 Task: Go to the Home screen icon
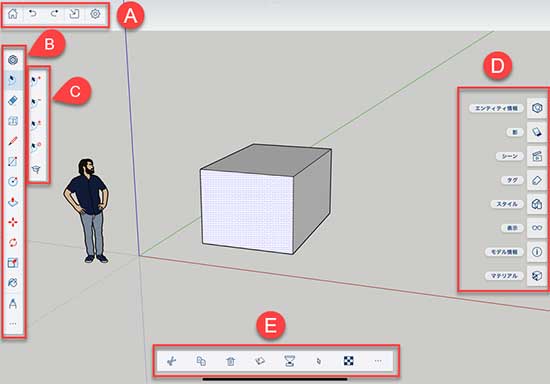coord(13,14)
